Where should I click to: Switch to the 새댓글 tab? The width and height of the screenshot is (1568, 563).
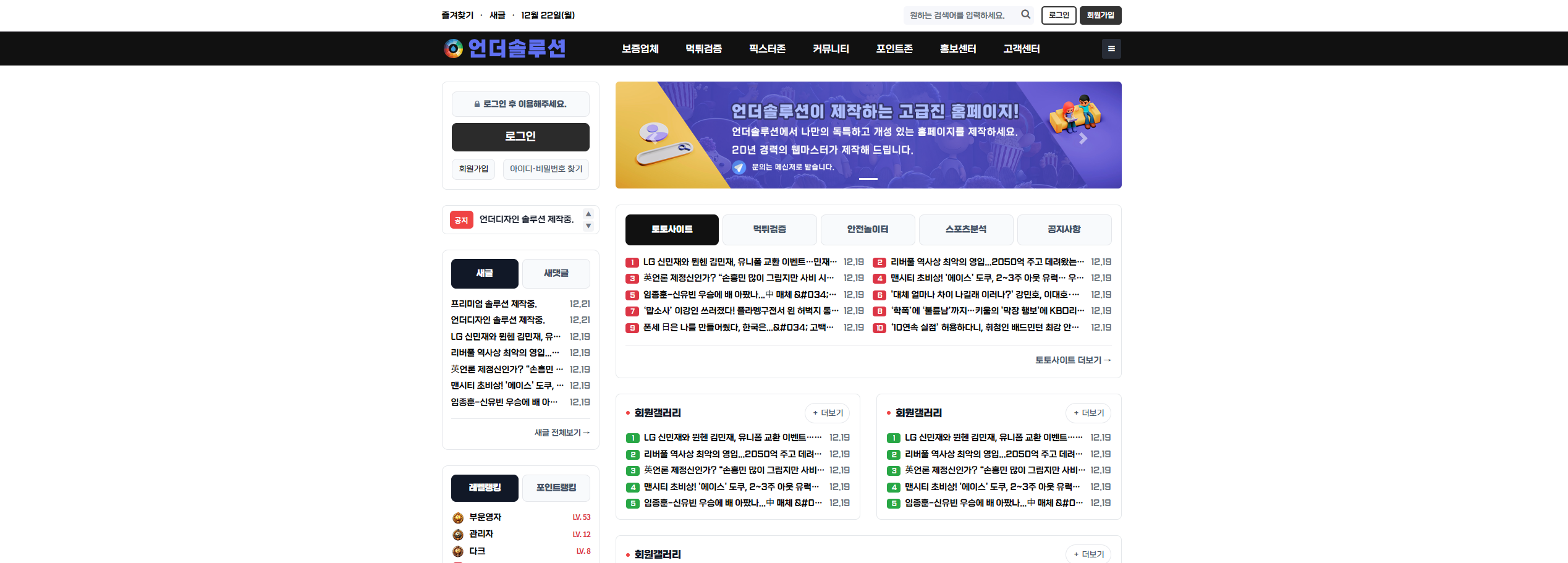click(556, 273)
